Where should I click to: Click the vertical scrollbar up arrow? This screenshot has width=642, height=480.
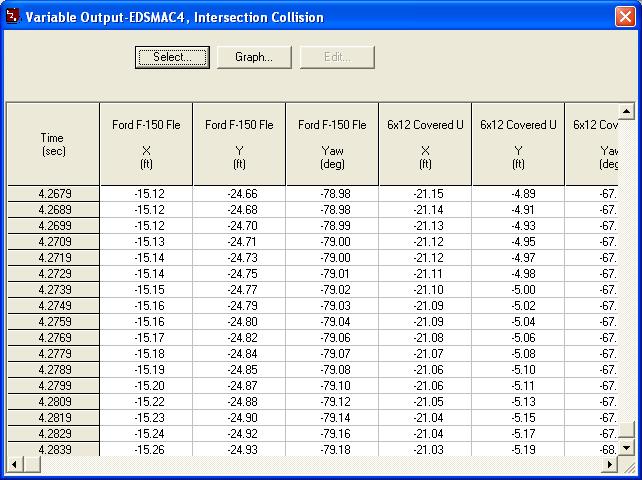pos(627,111)
